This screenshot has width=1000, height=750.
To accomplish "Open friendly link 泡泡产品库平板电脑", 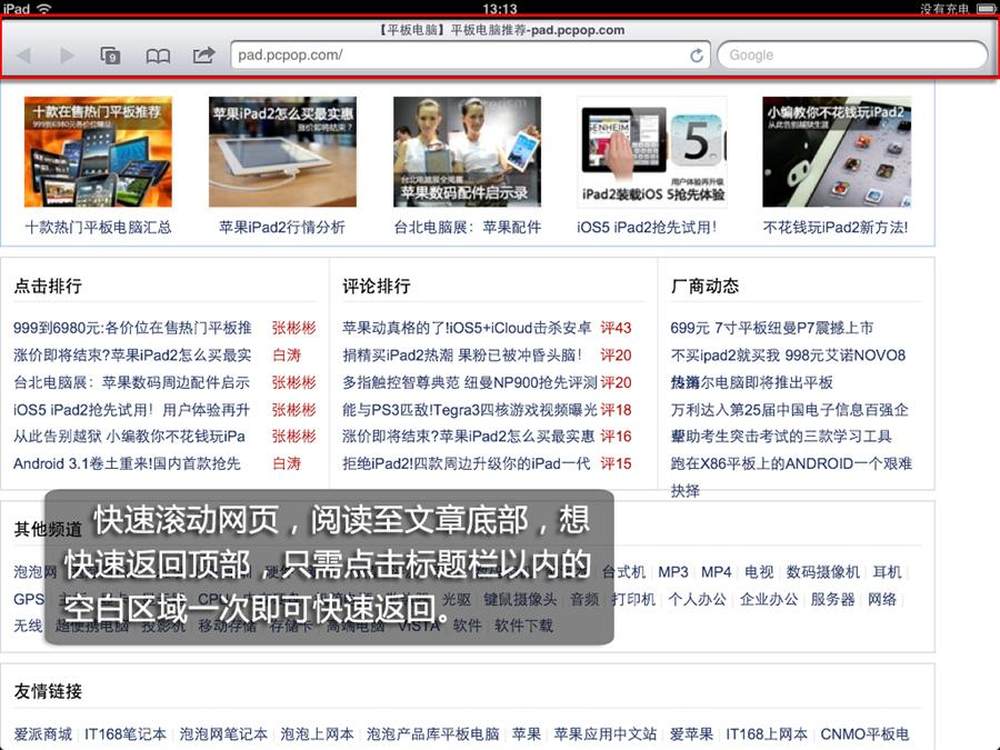I will tap(433, 734).
